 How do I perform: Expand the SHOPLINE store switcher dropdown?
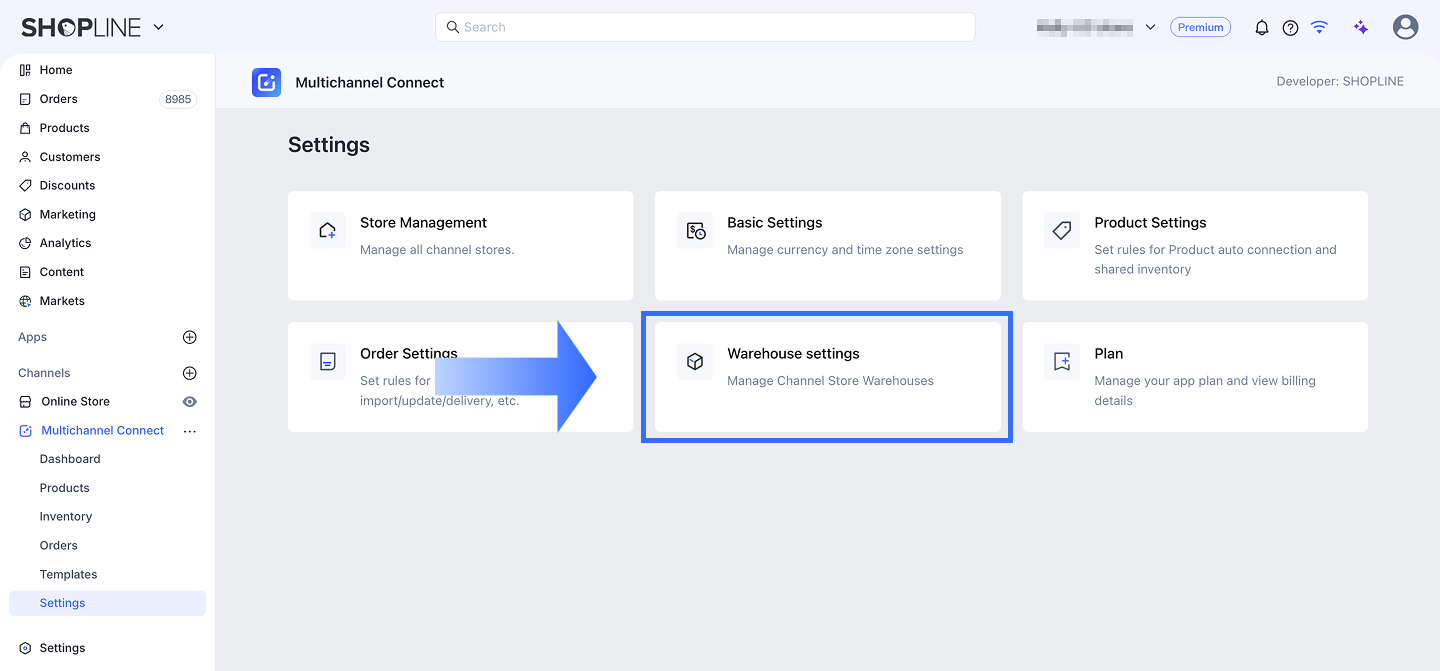pyautogui.click(x=159, y=28)
